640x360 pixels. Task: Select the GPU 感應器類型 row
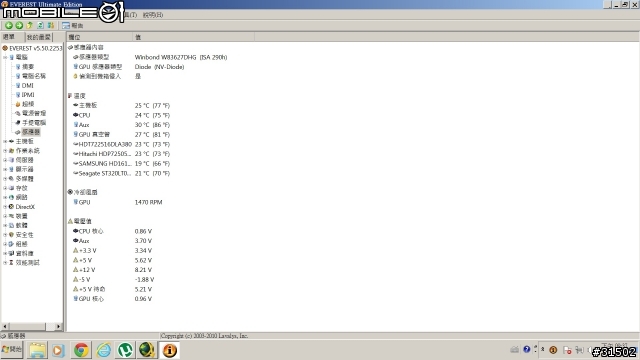click(128, 67)
